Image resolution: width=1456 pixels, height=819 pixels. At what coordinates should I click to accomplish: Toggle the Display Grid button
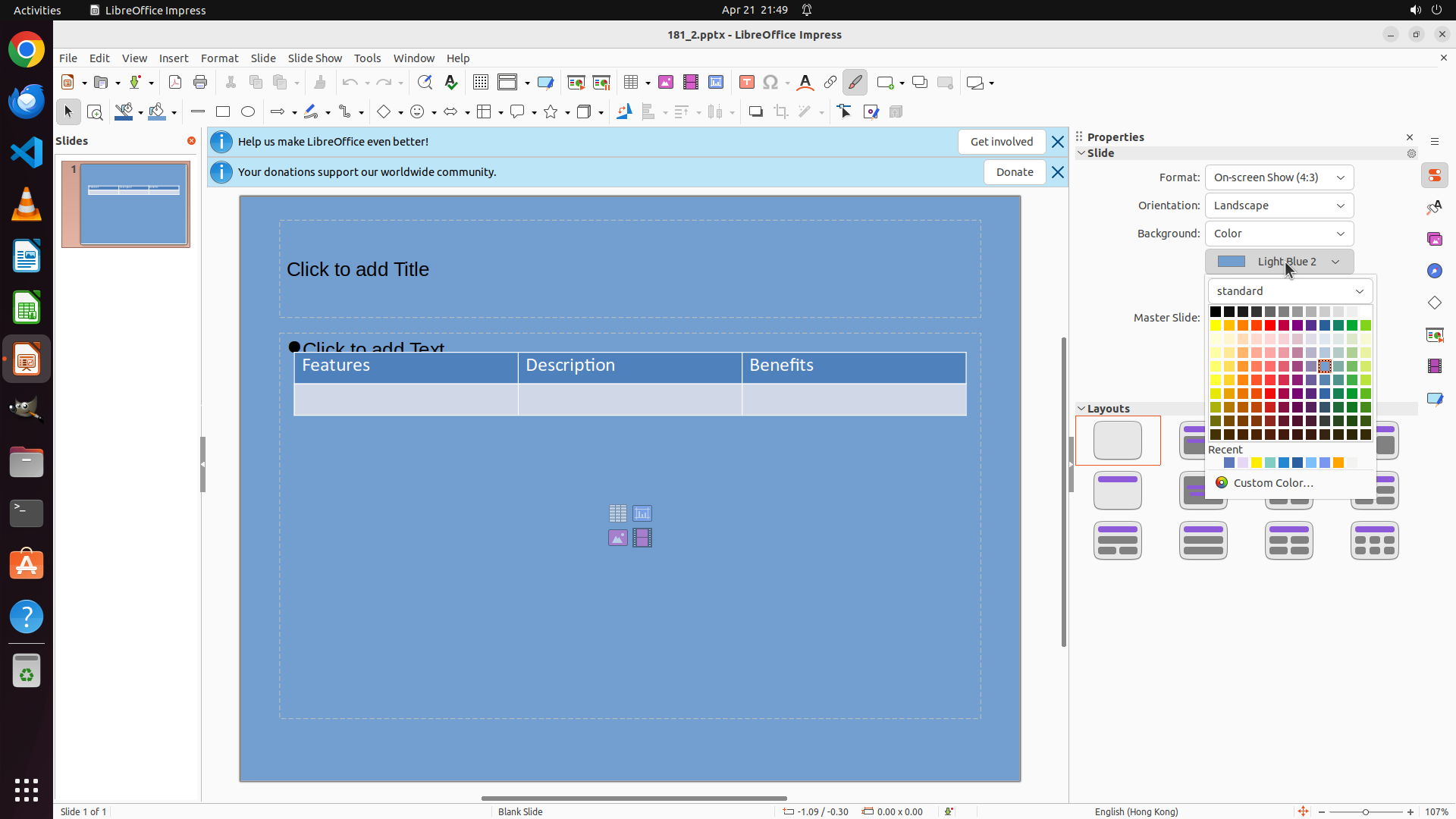(481, 83)
